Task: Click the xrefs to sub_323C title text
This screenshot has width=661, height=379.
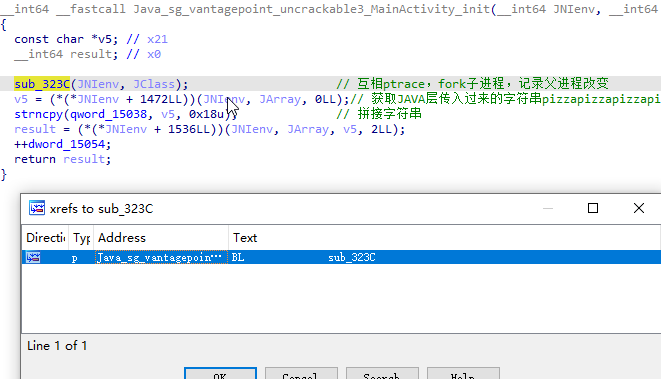Action: 101,209
